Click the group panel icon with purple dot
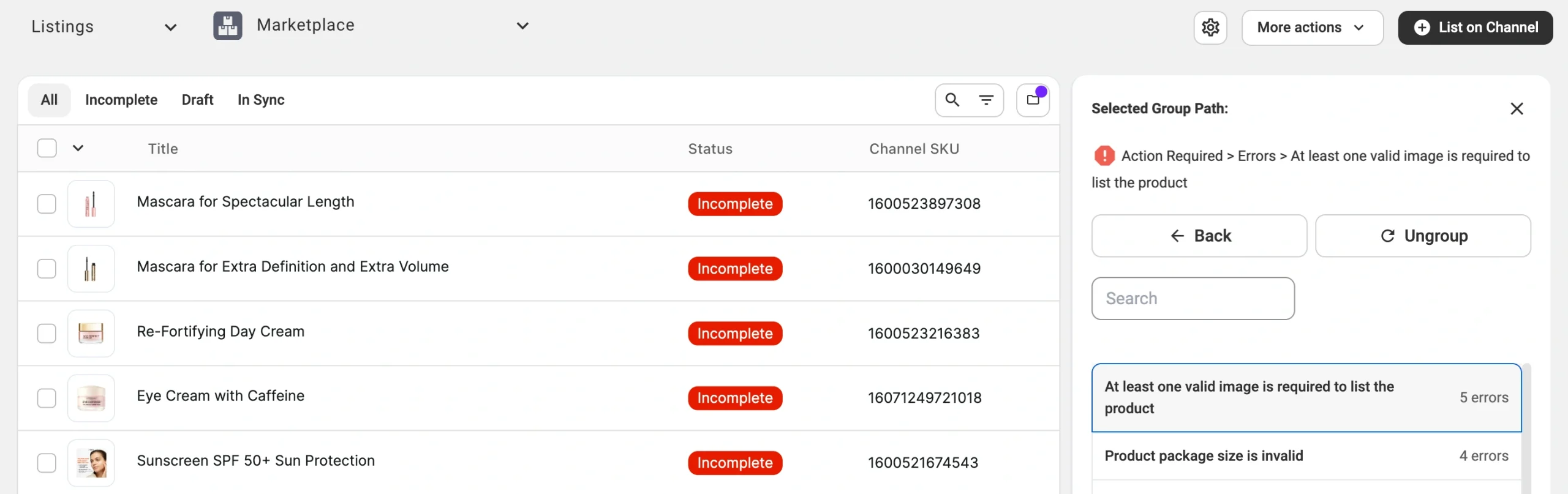The width and height of the screenshot is (1568, 494). click(x=1033, y=100)
